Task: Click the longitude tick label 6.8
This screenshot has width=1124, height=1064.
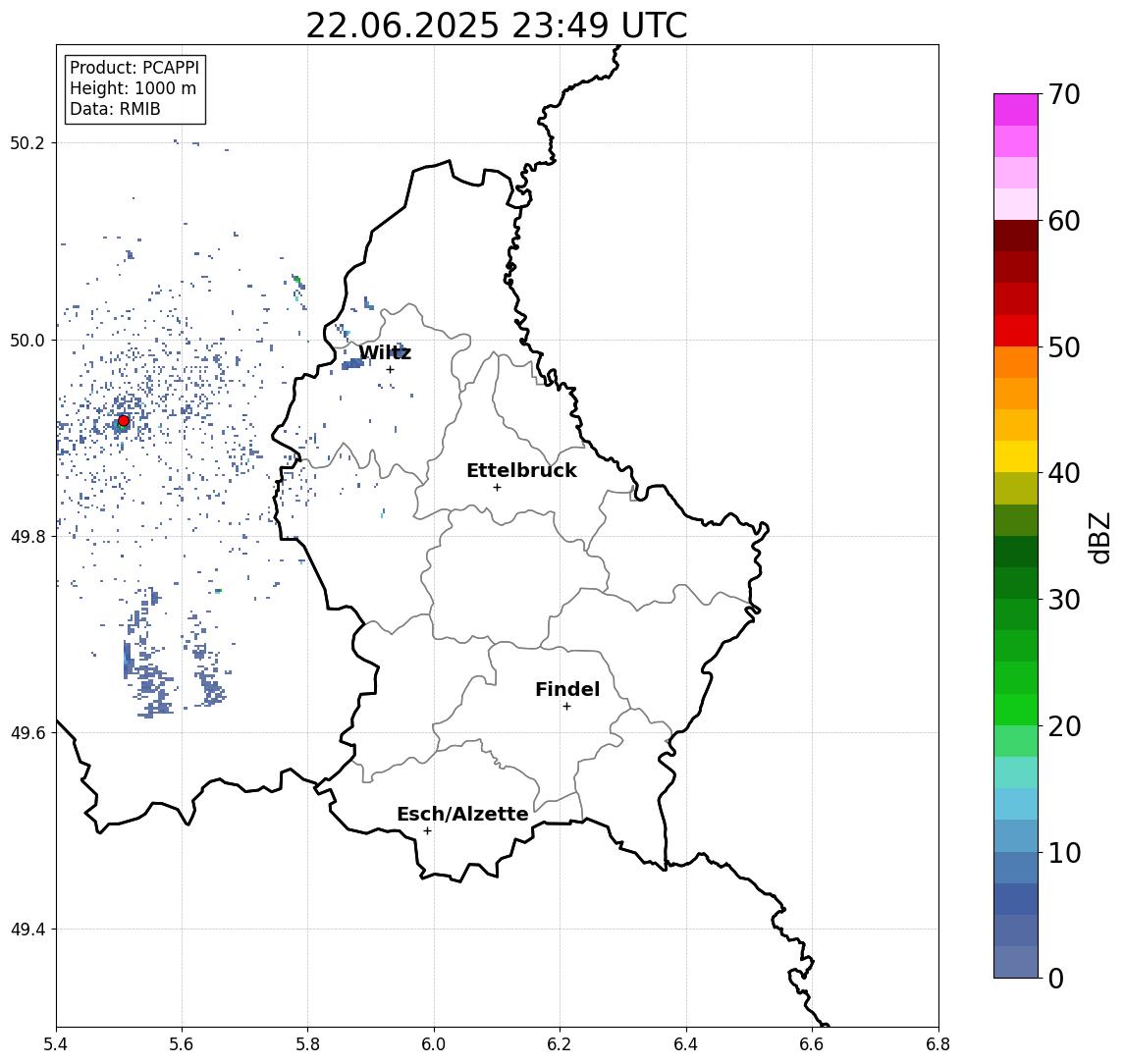Action: click(938, 1044)
